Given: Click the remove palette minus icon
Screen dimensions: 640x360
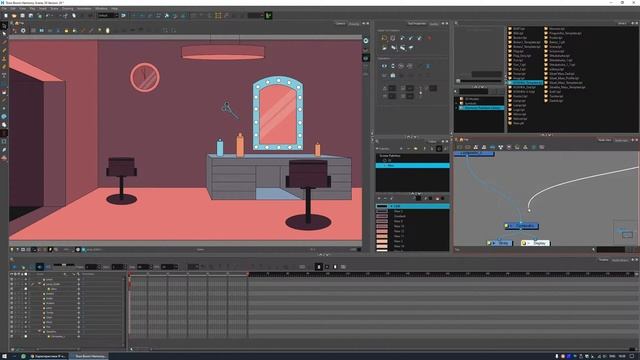Looking at the screenshot, I should pos(408,149).
